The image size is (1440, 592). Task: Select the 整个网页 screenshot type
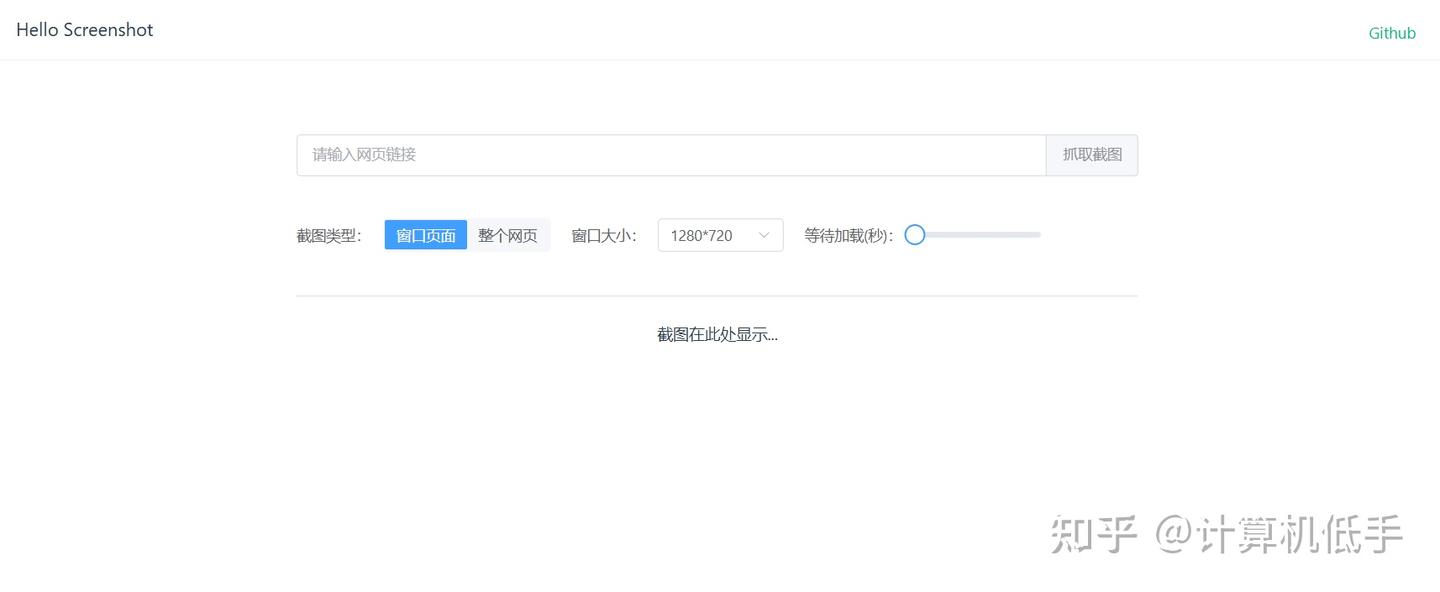click(508, 234)
